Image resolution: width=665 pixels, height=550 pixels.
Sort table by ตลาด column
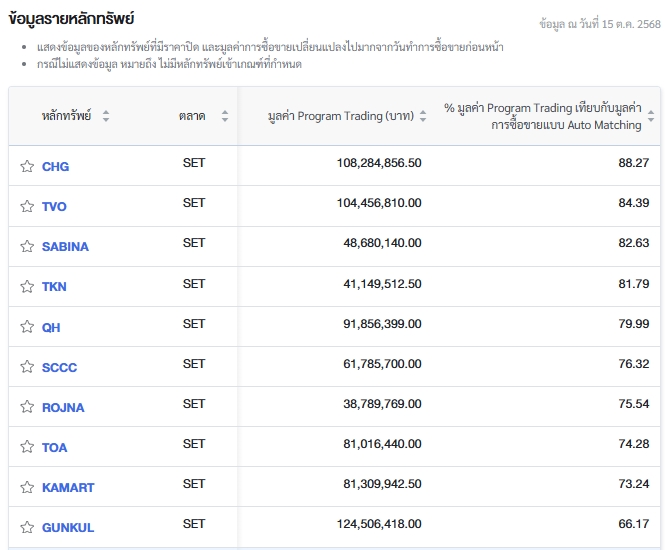click(225, 116)
